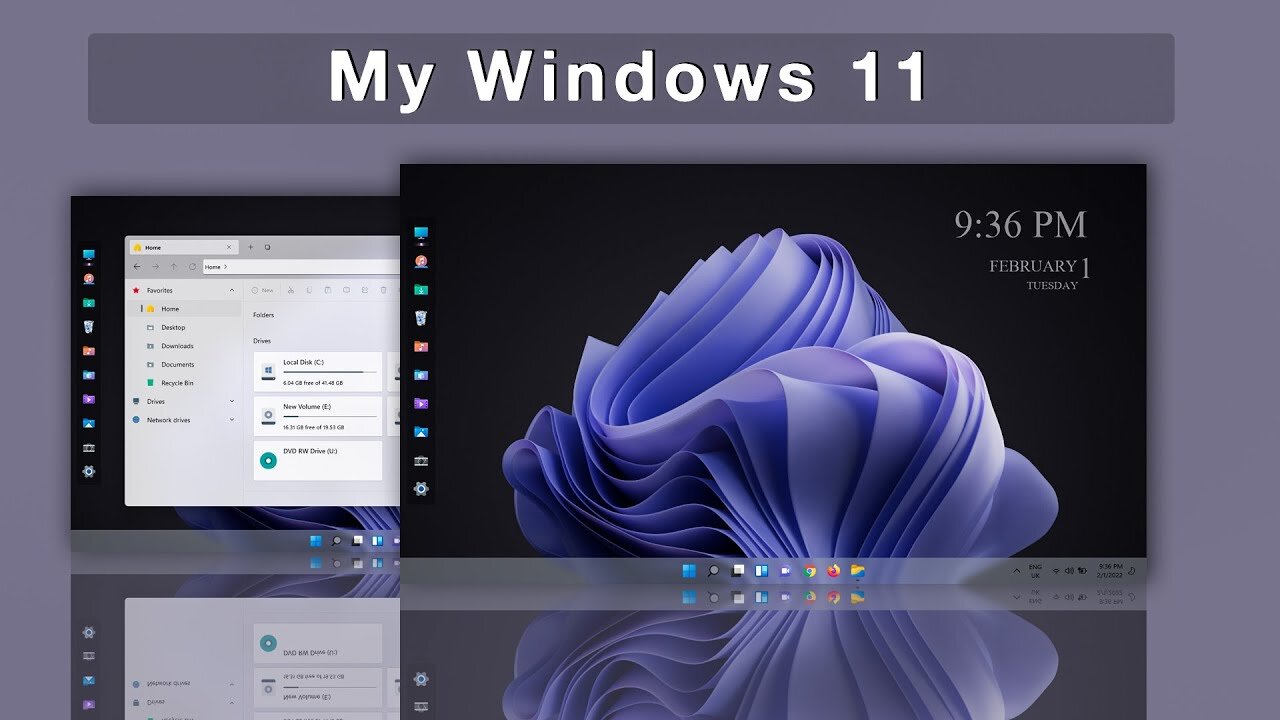Select Home in the Favorites sidebar
This screenshot has width=1280, height=720.
[x=184, y=309]
